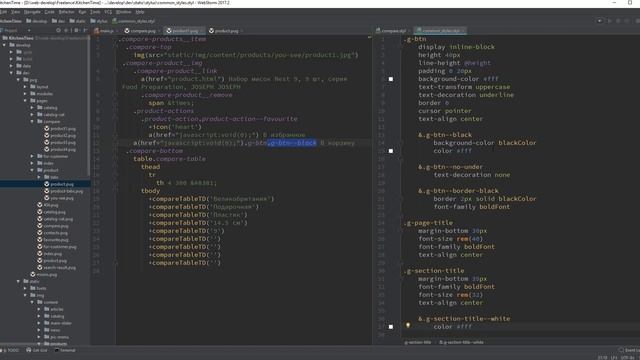The image size is (640, 360).
Task: Open the Terminal tool window
Action: tap(65, 350)
